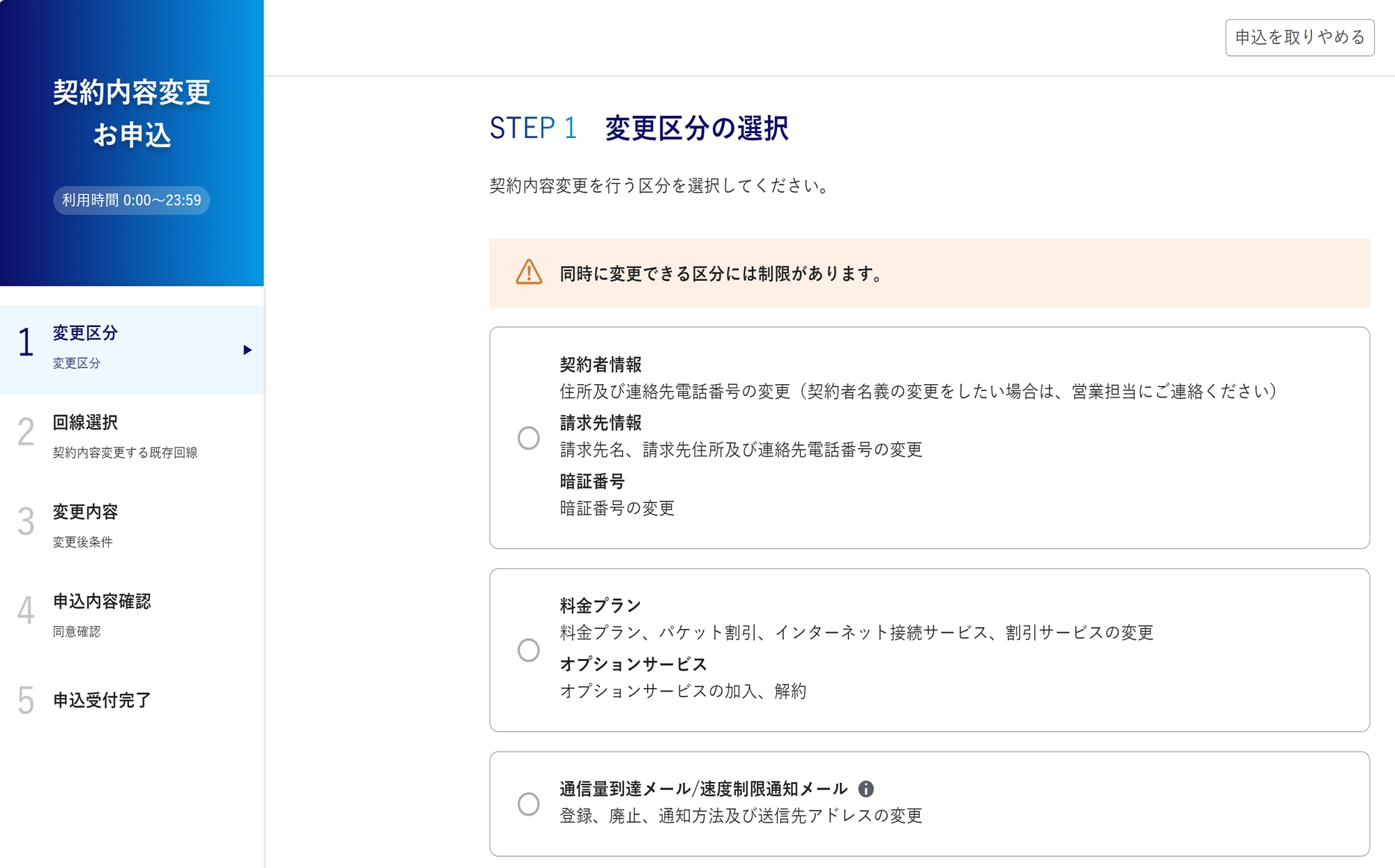
Task: Click the 同時に変更できる区分 warning banner text
Action: click(x=722, y=274)
